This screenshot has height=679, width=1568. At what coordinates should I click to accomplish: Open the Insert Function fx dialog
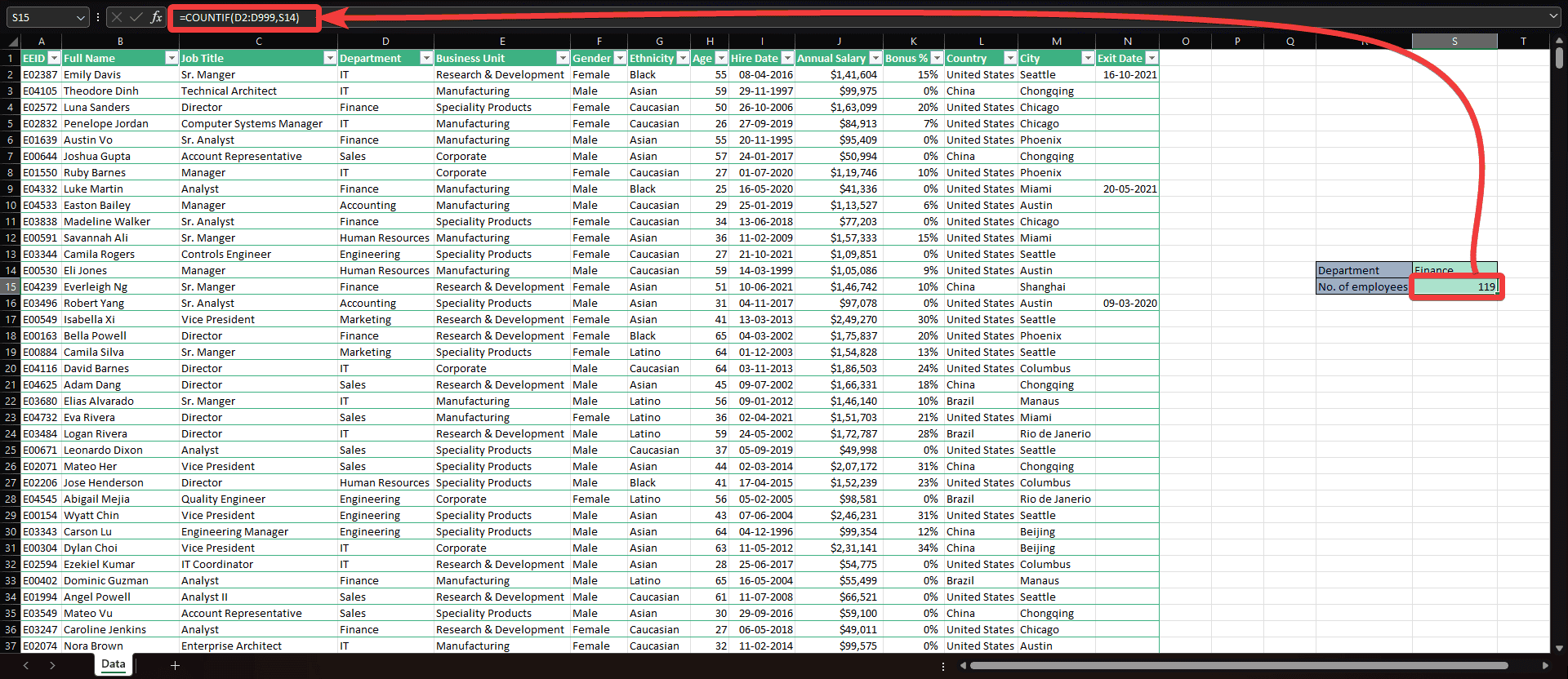point(156,17)
